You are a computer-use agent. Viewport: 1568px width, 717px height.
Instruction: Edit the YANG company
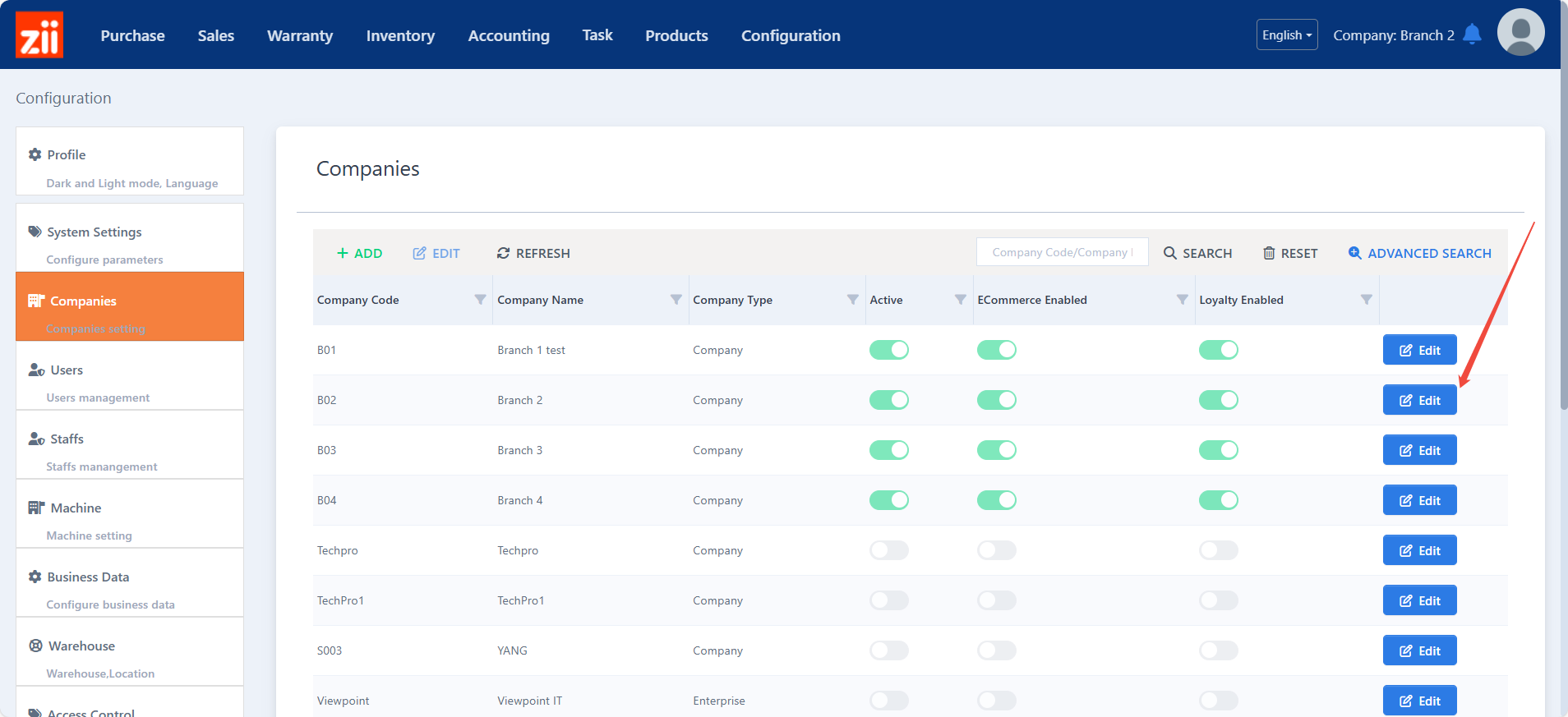click(x=1420, y=650)
